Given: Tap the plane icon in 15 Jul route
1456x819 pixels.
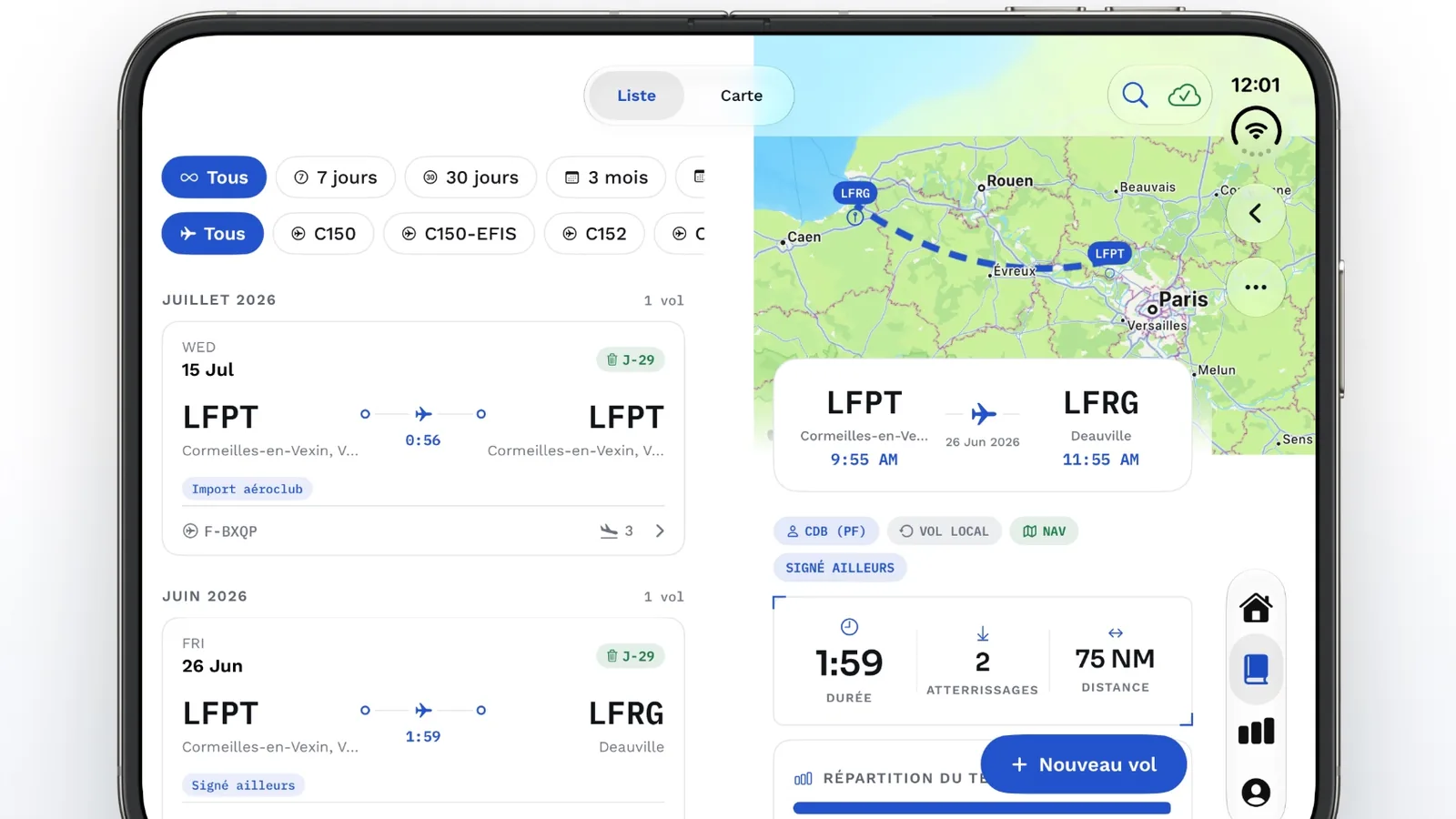Looking at the screenshot, I should [423, 414].
